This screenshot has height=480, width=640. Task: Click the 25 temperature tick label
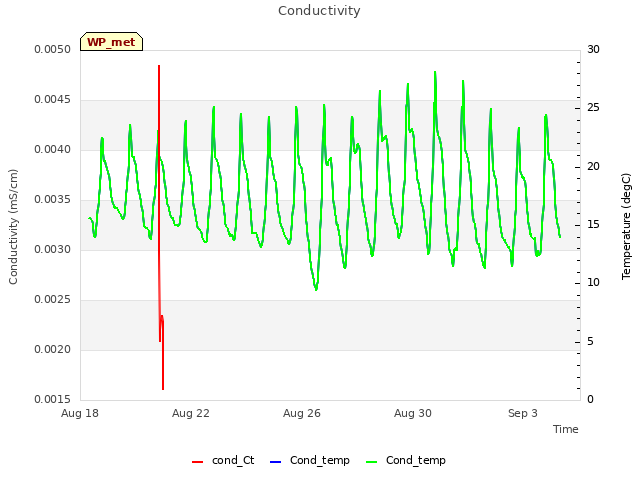(593, 108)
